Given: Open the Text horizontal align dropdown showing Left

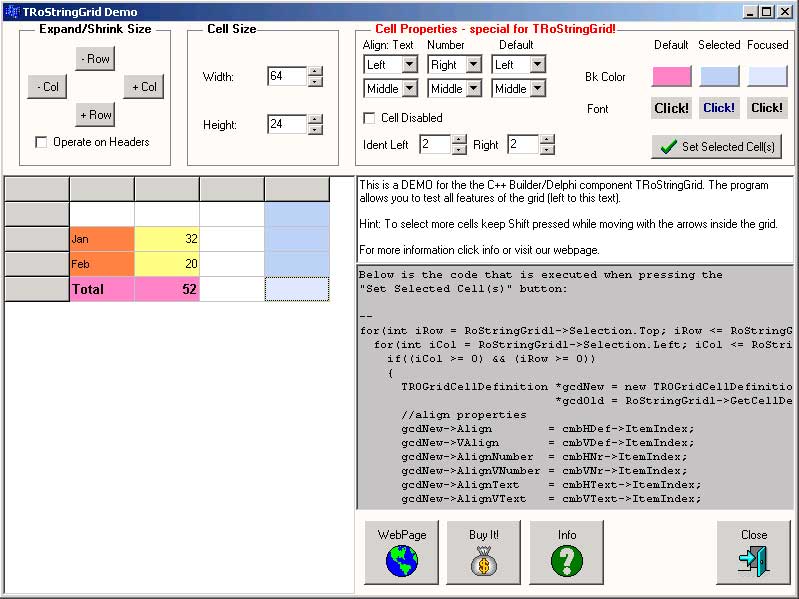Looking at the screenshot, I should click(x=409, y=65).
